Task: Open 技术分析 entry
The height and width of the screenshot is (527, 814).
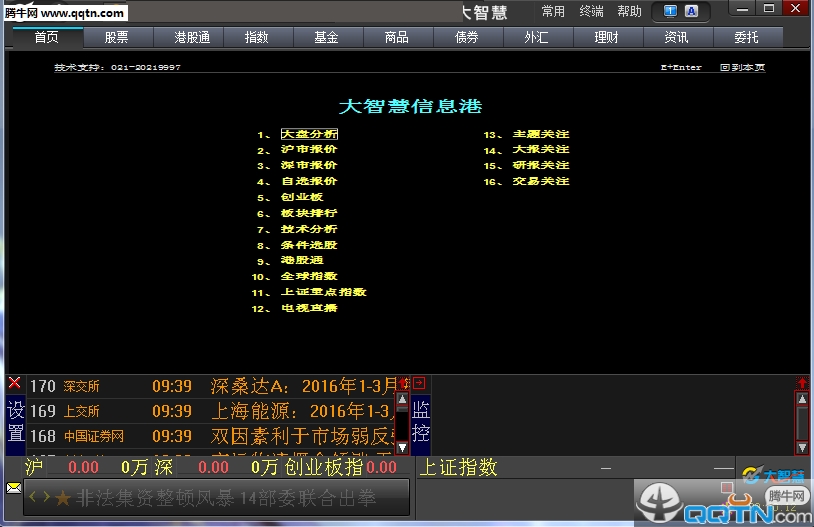Action: pos(309,229)
